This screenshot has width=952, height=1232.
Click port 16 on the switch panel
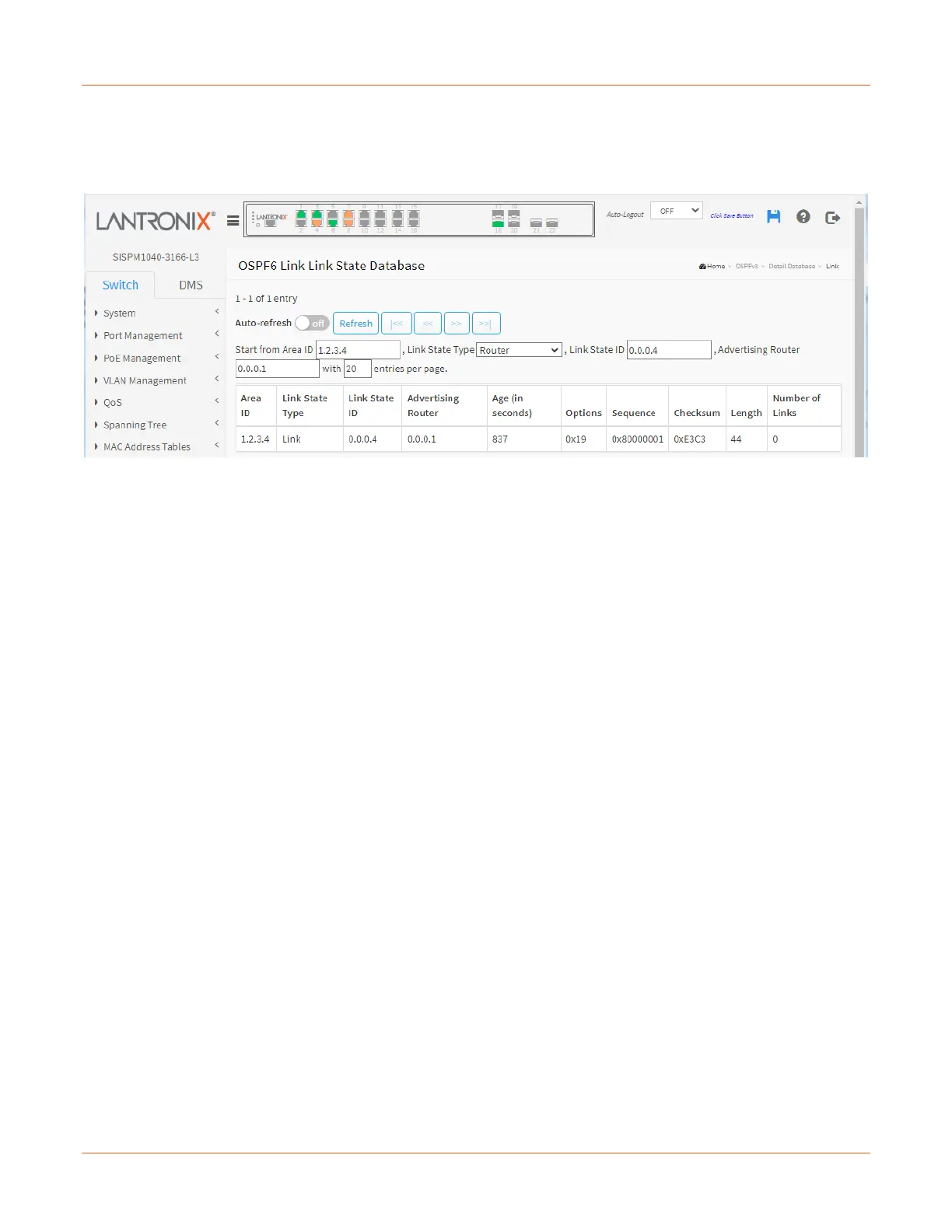click(x=414, y=223)
